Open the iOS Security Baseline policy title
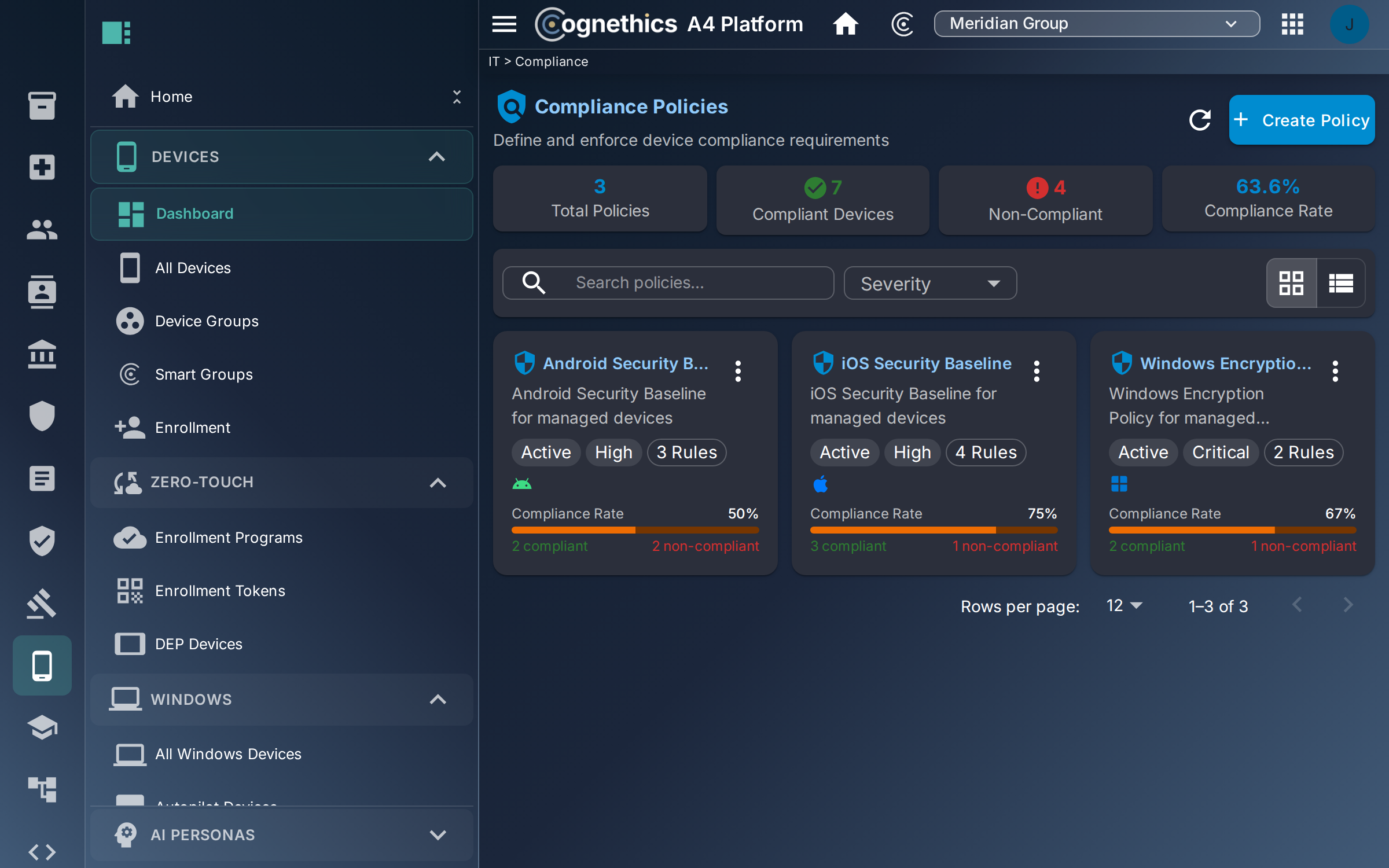 click(926, 363)
